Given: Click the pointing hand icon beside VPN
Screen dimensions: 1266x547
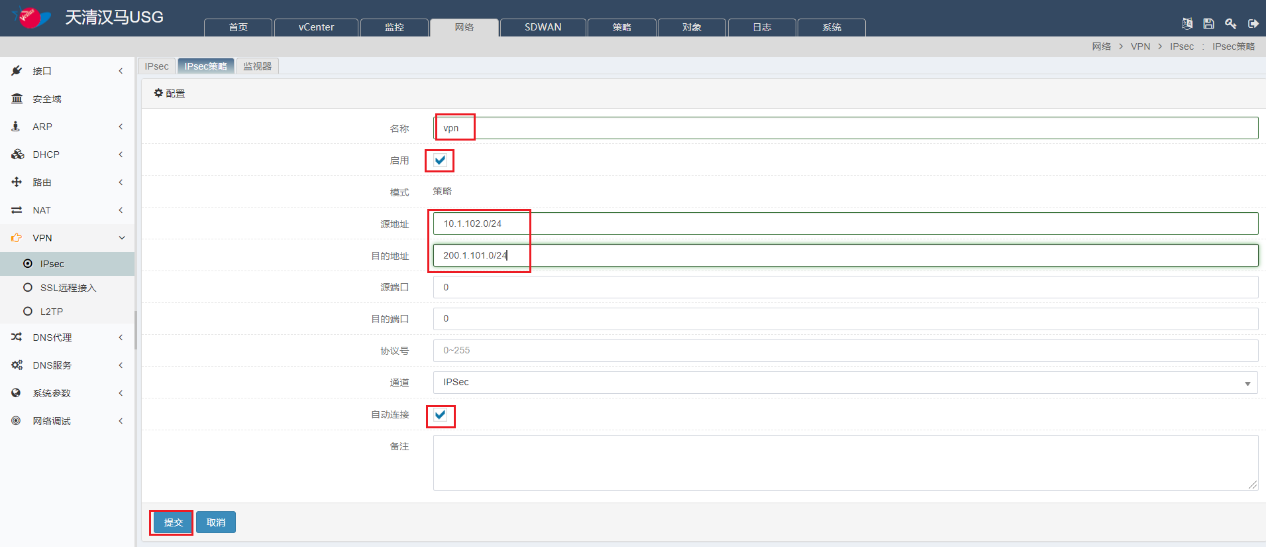Looking at the screenshot, I should pyautogui.click(x=16, y=238).
